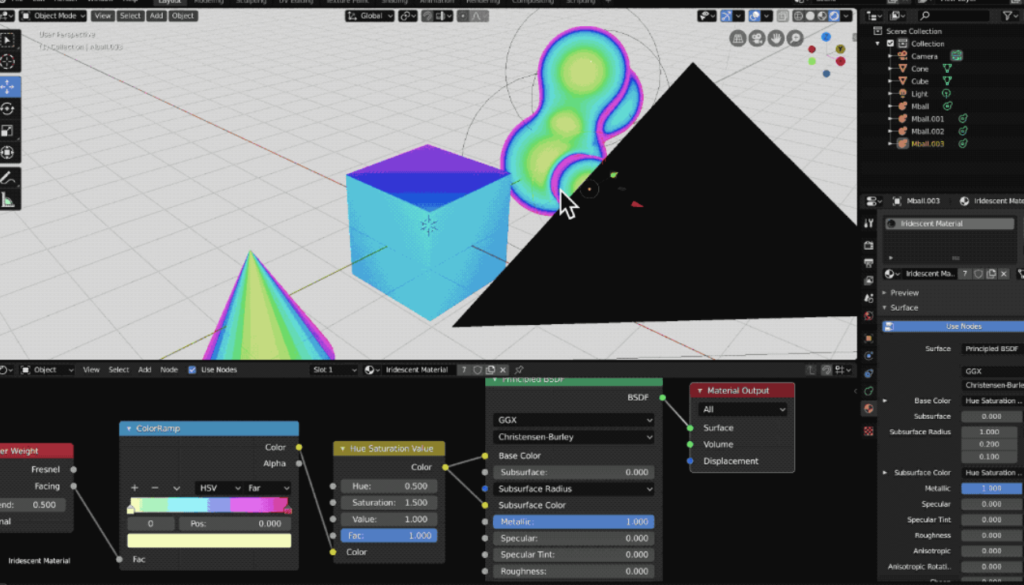
Task: Select Mball.002 in the outliner
Action: click(x=926, y=131)
